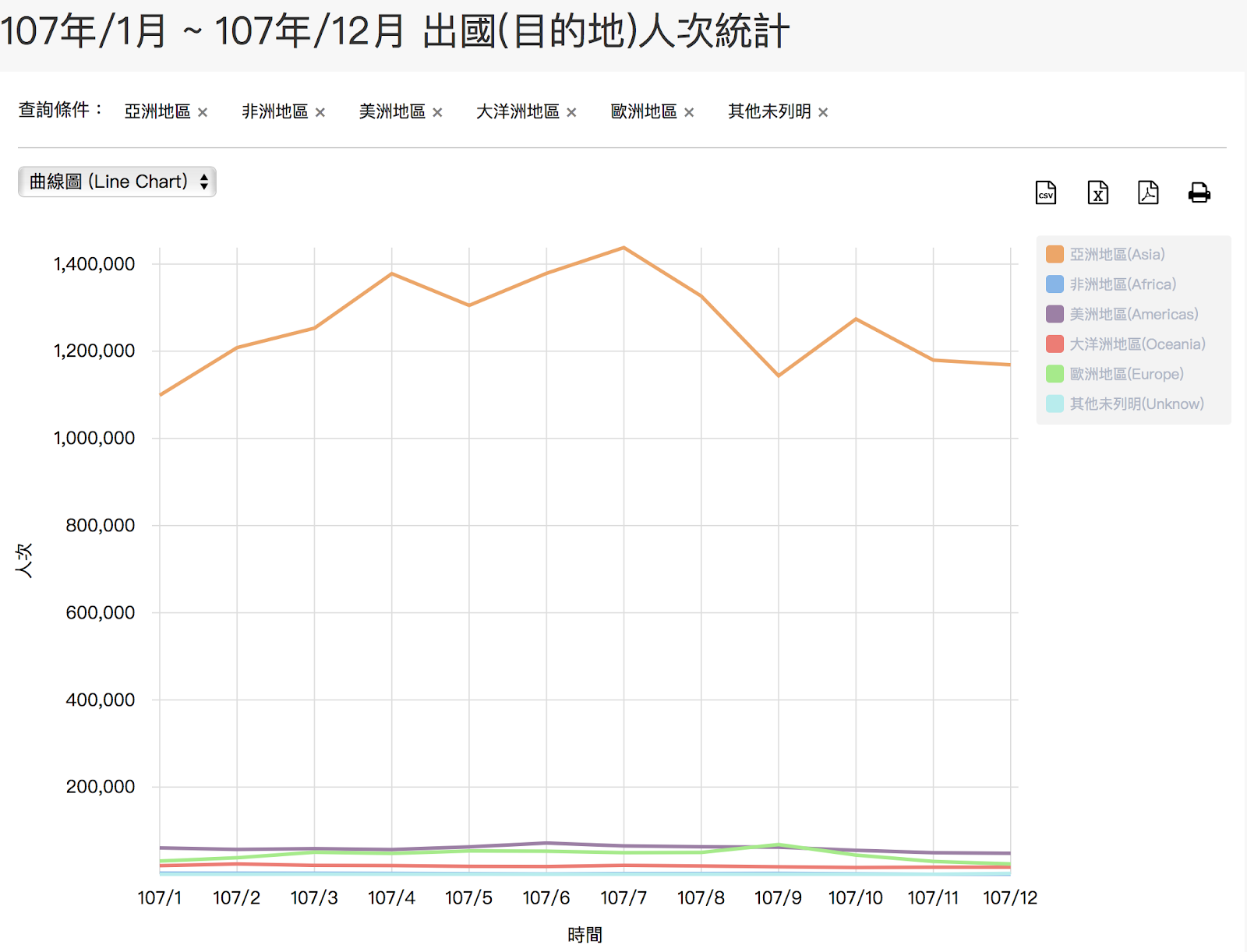
Task: Remove the 其他未列明 filter tag
Action: (x=823, y=112)
